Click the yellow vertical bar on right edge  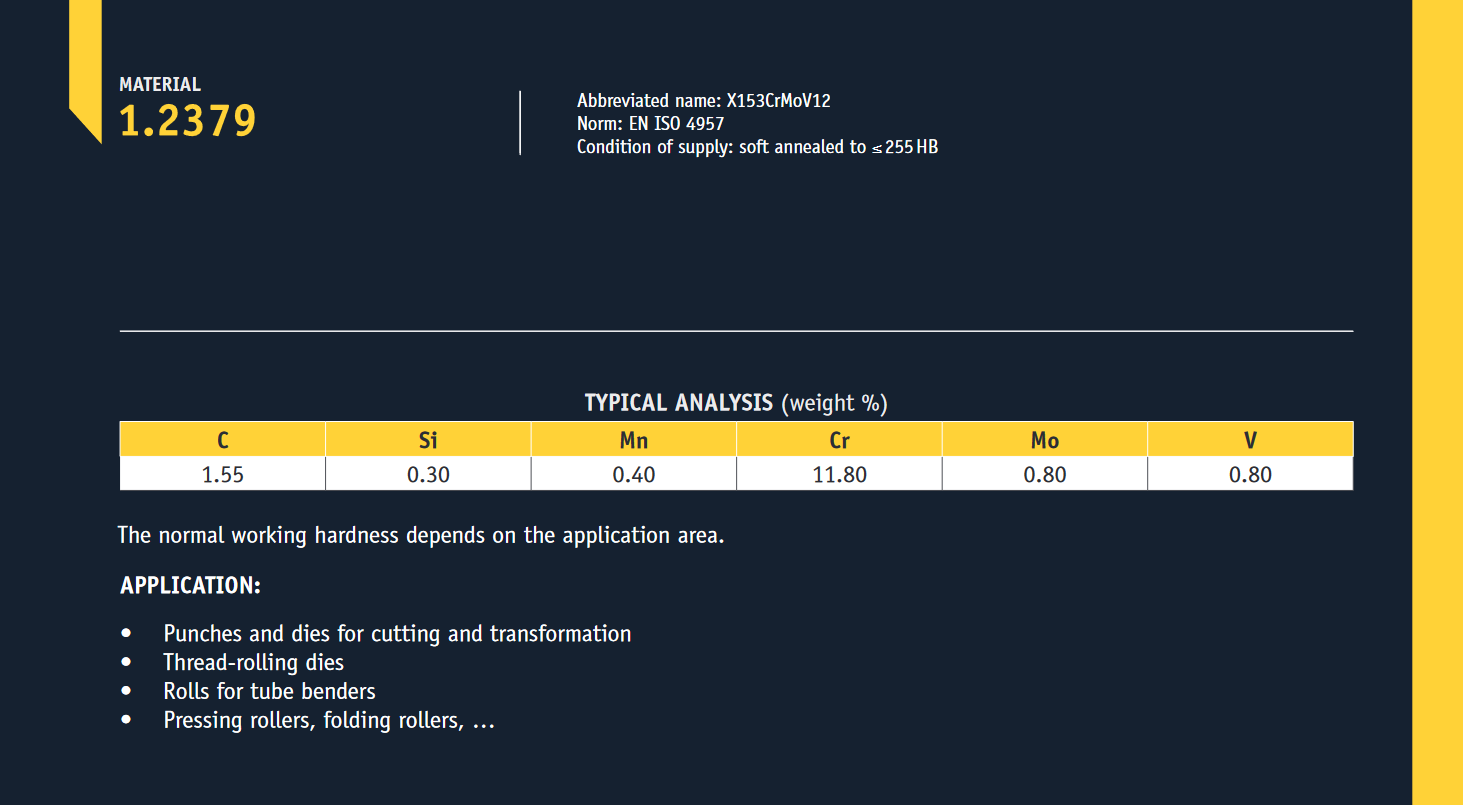click(x=1437, y=400)
